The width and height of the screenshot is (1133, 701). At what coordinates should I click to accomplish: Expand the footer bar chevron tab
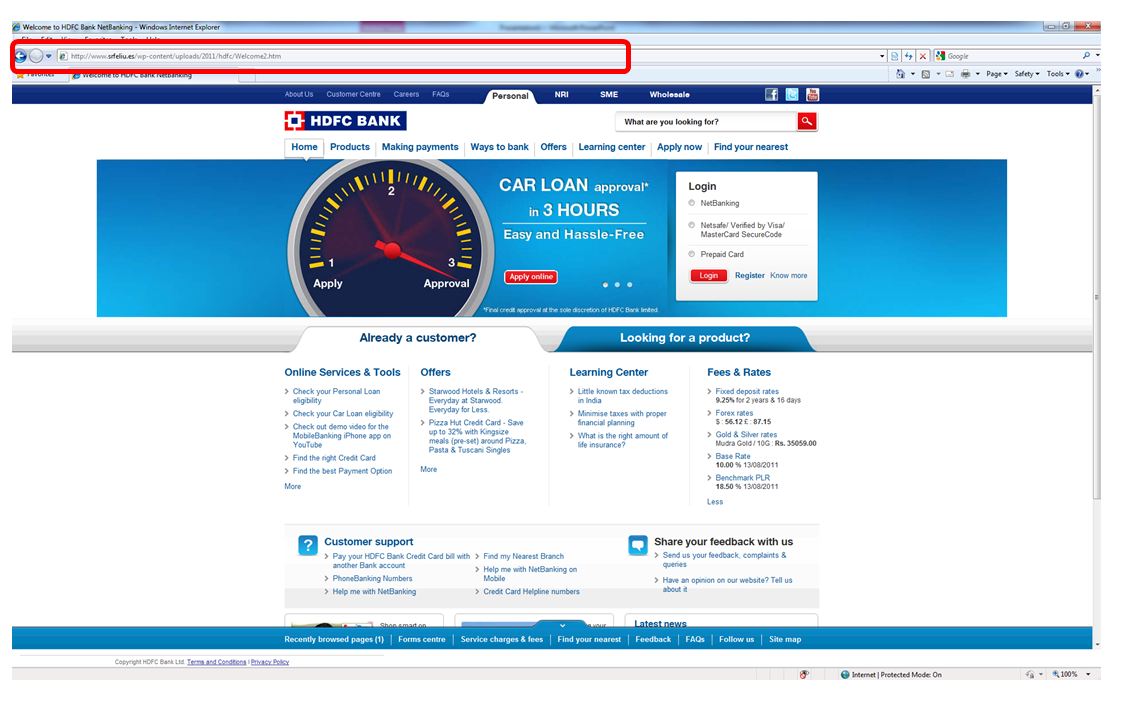[x=562, y=625]
